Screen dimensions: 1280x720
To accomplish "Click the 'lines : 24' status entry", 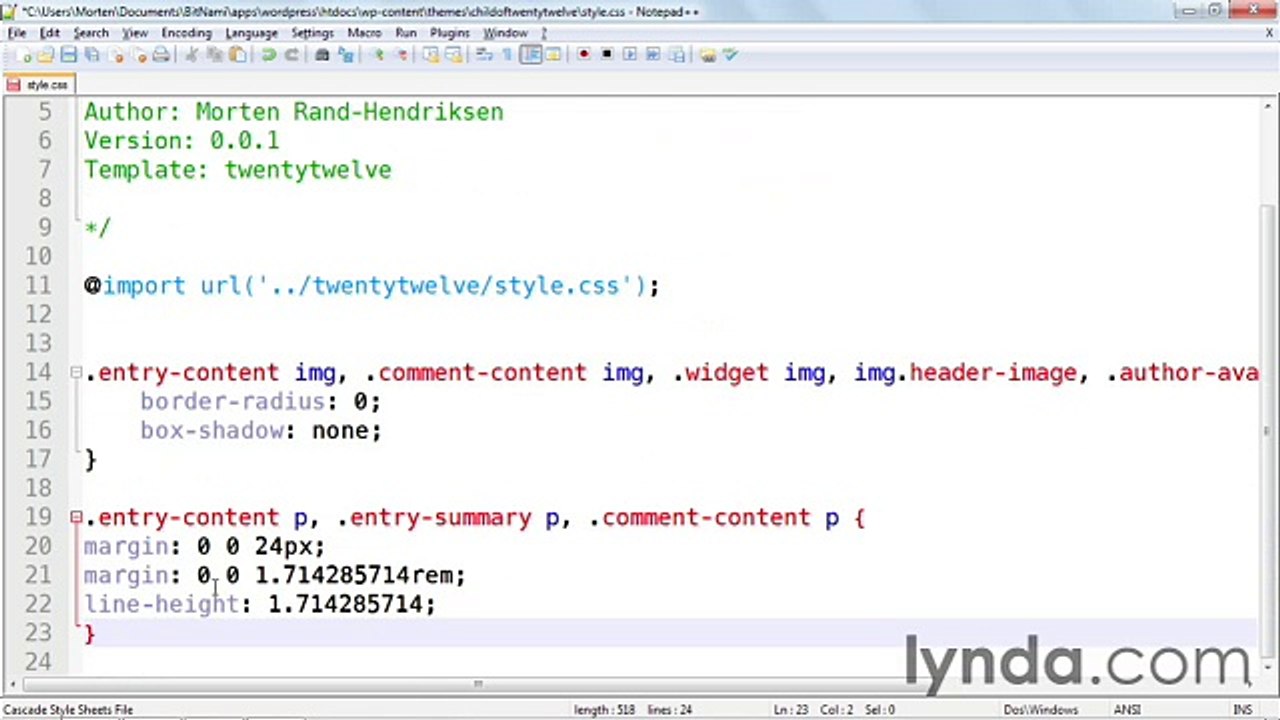I will (x=671, y=710).
